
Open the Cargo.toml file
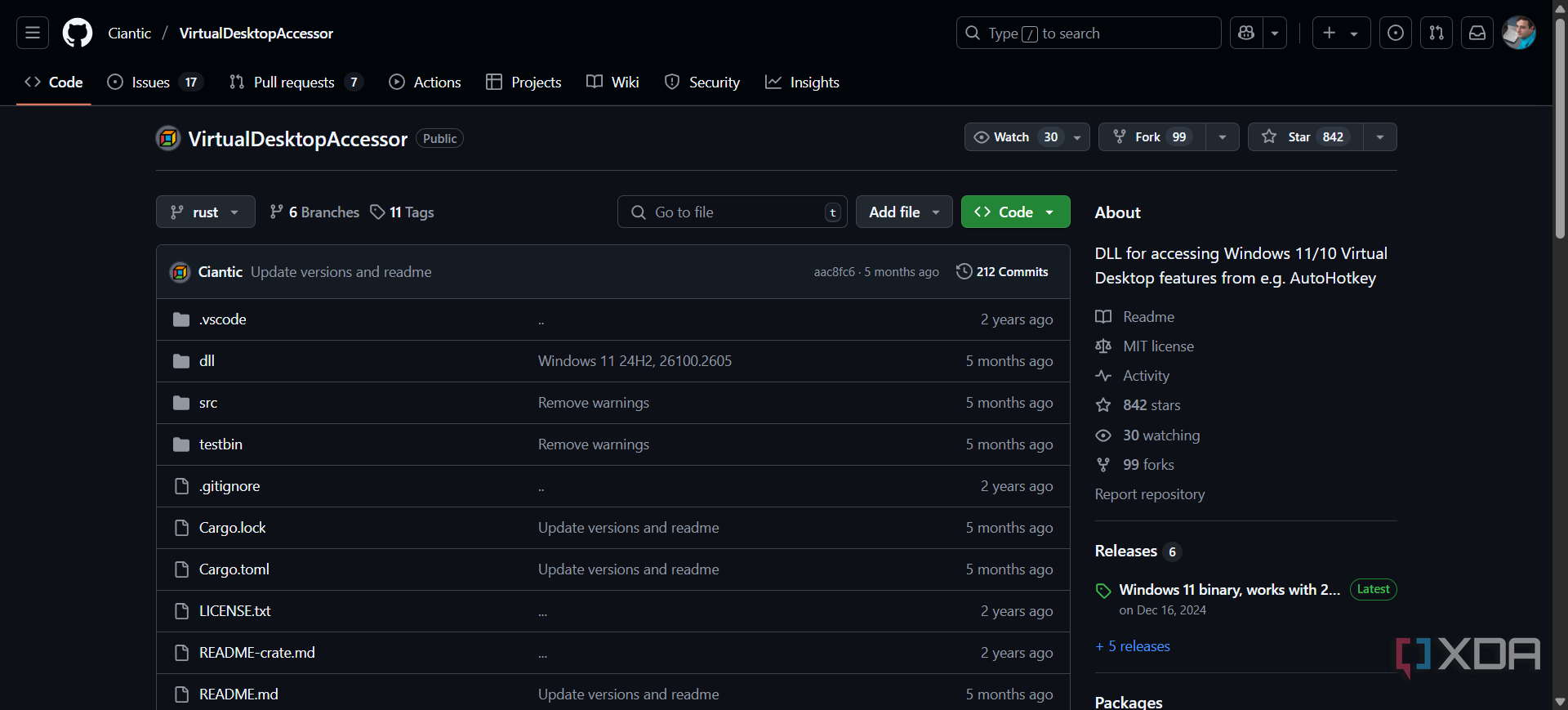pos(234,569)
